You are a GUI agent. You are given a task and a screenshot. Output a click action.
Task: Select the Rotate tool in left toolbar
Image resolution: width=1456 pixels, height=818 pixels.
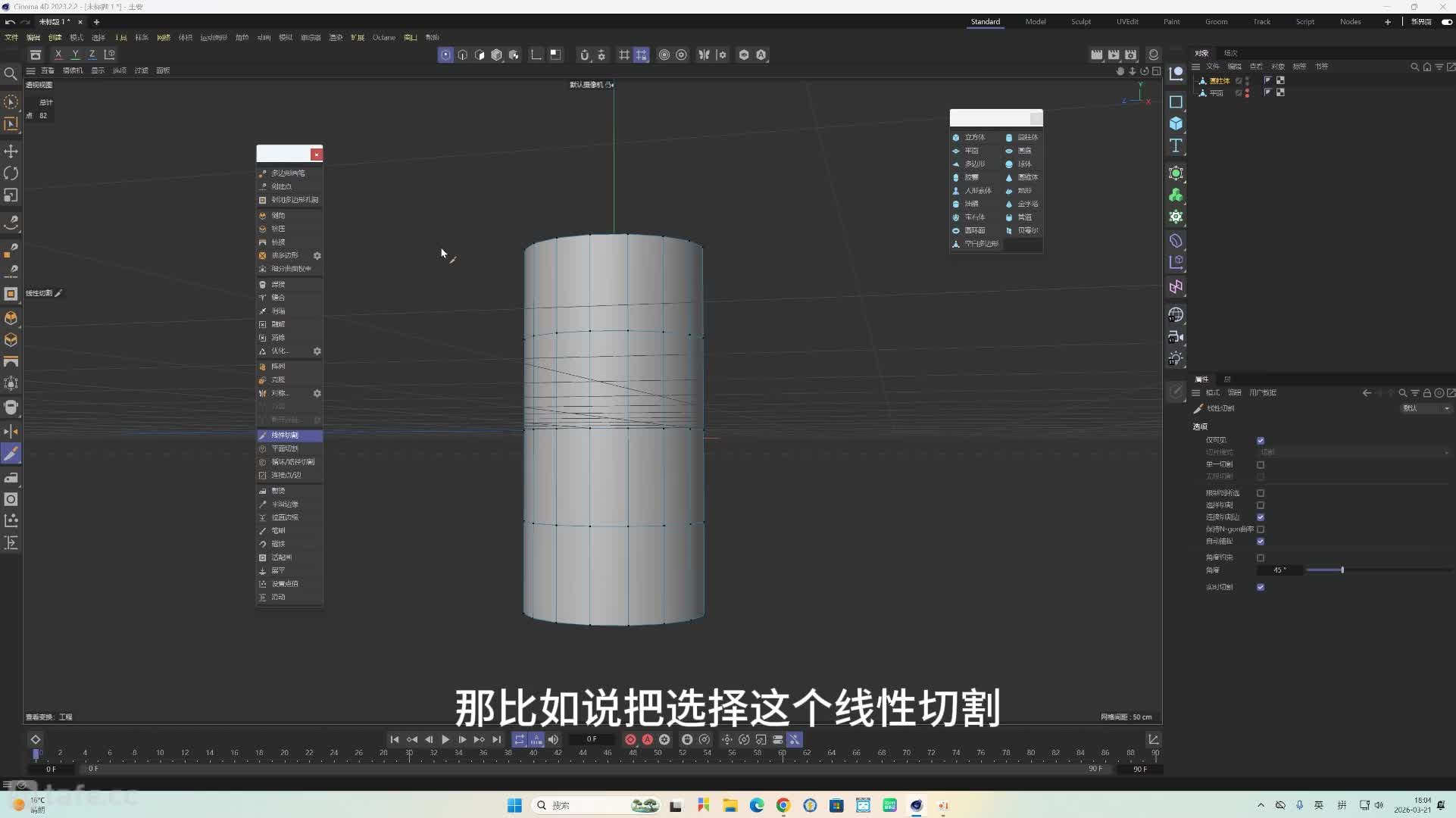click(11, 173)
